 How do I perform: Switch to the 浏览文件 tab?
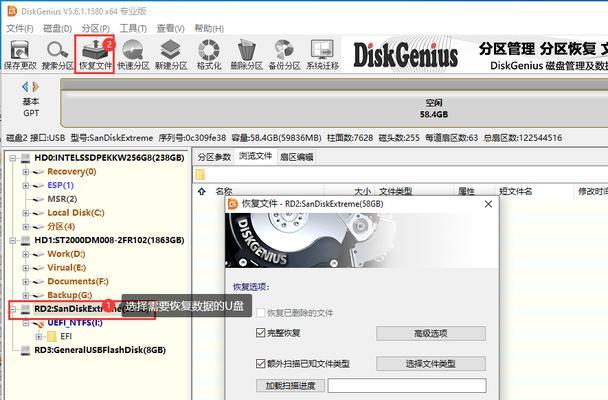click(x=255, y=156)
